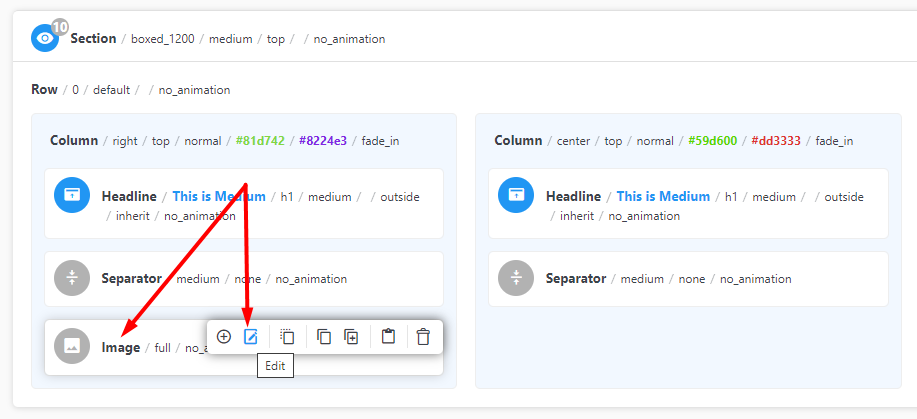Click the trash delete icon
Image resolution: width=917 pixels, height=419 pixels.
pyautogui.click(x=423, y=336)
